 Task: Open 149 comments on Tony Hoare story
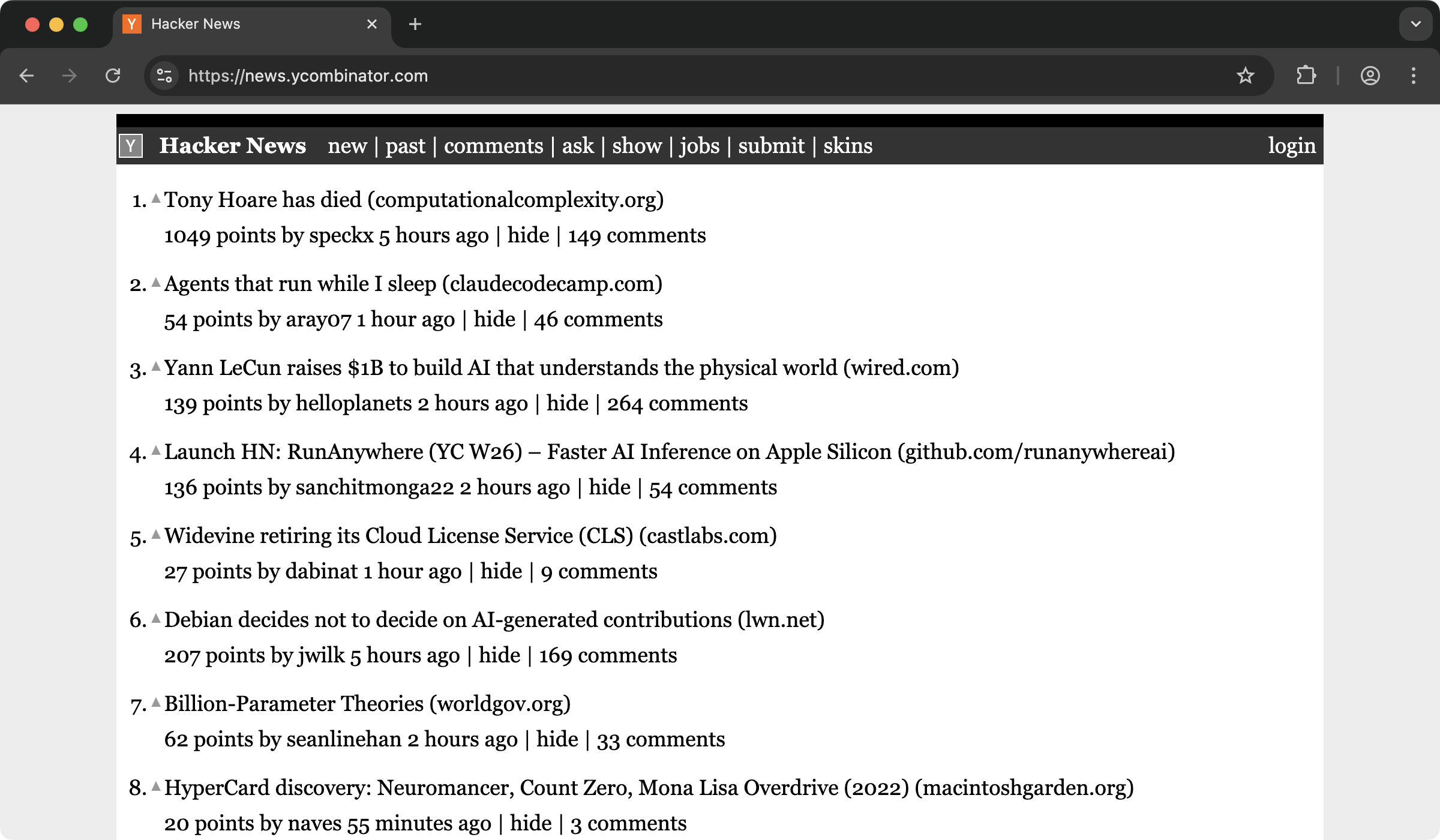click(x=637, y=235)
